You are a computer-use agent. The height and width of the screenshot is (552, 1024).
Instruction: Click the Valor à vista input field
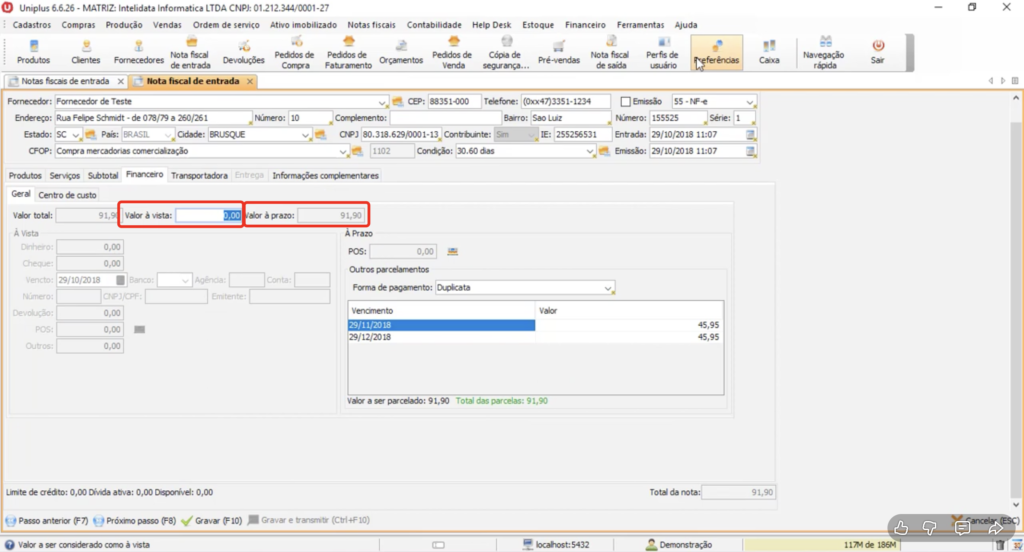point(207,214)
